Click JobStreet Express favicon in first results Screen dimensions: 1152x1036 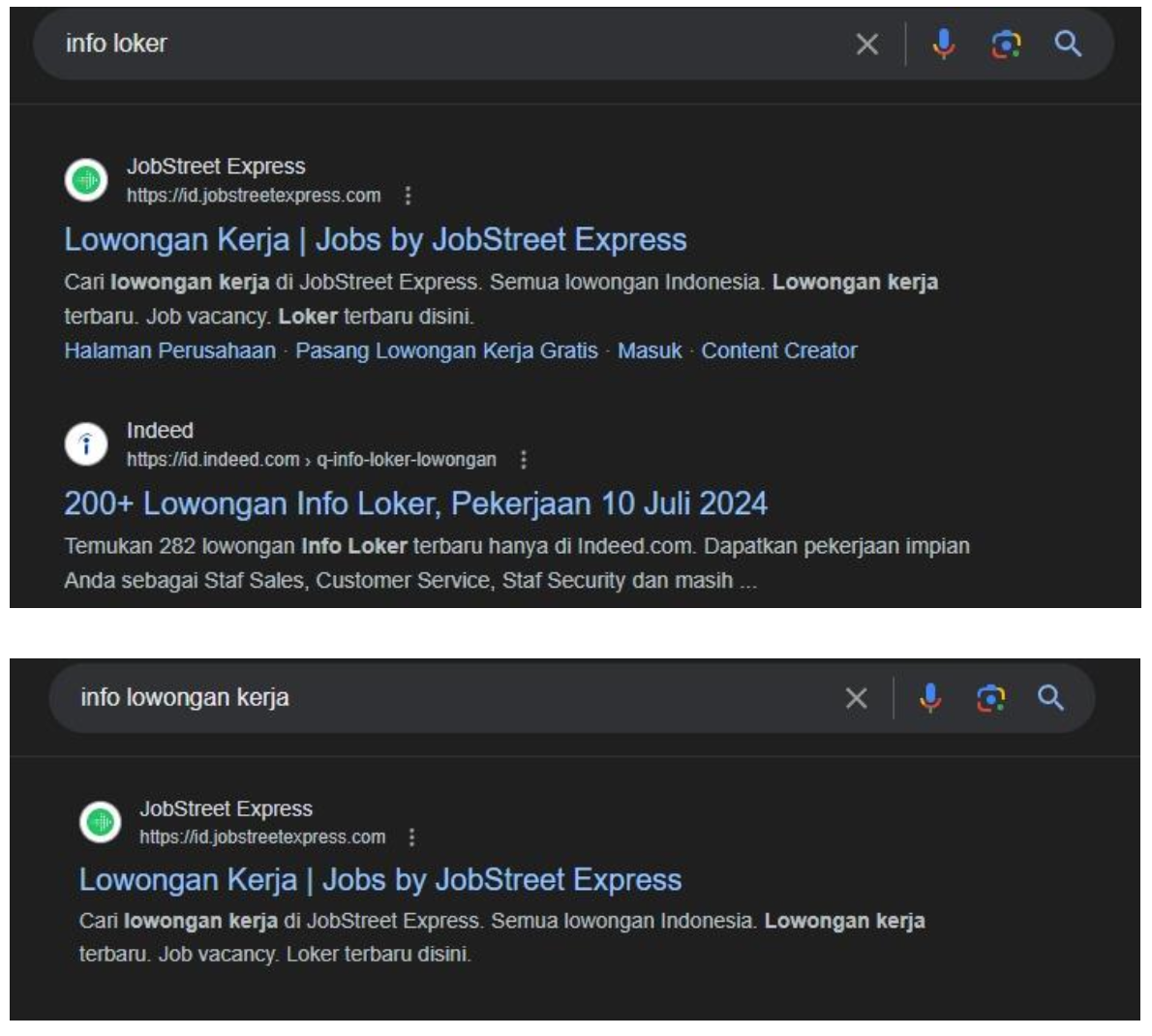[86, 179]
